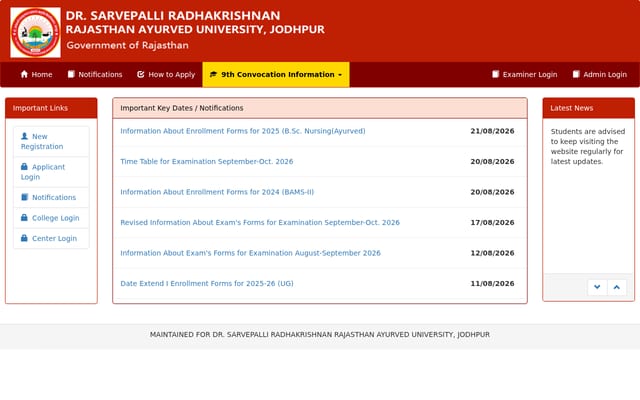Open New Registration link

(51, 141)
